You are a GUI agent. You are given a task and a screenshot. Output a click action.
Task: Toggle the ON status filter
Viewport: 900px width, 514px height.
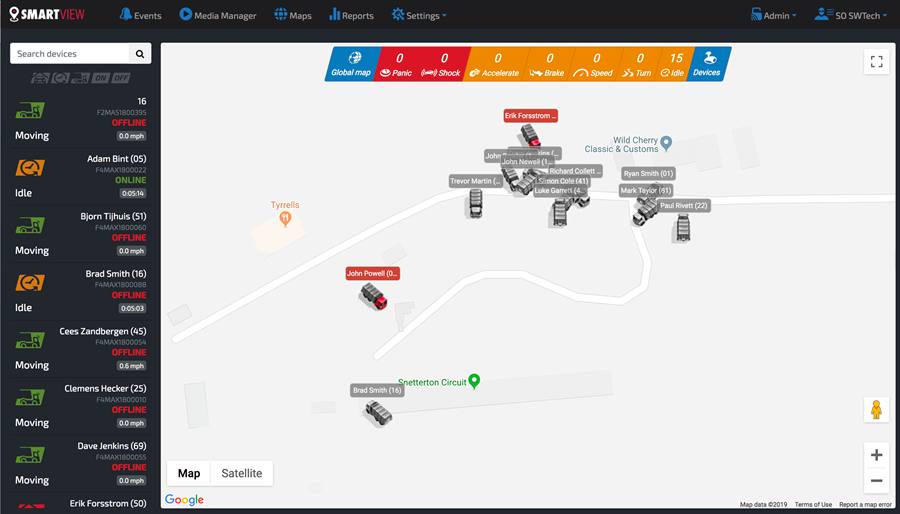click(x=100, y=78)
